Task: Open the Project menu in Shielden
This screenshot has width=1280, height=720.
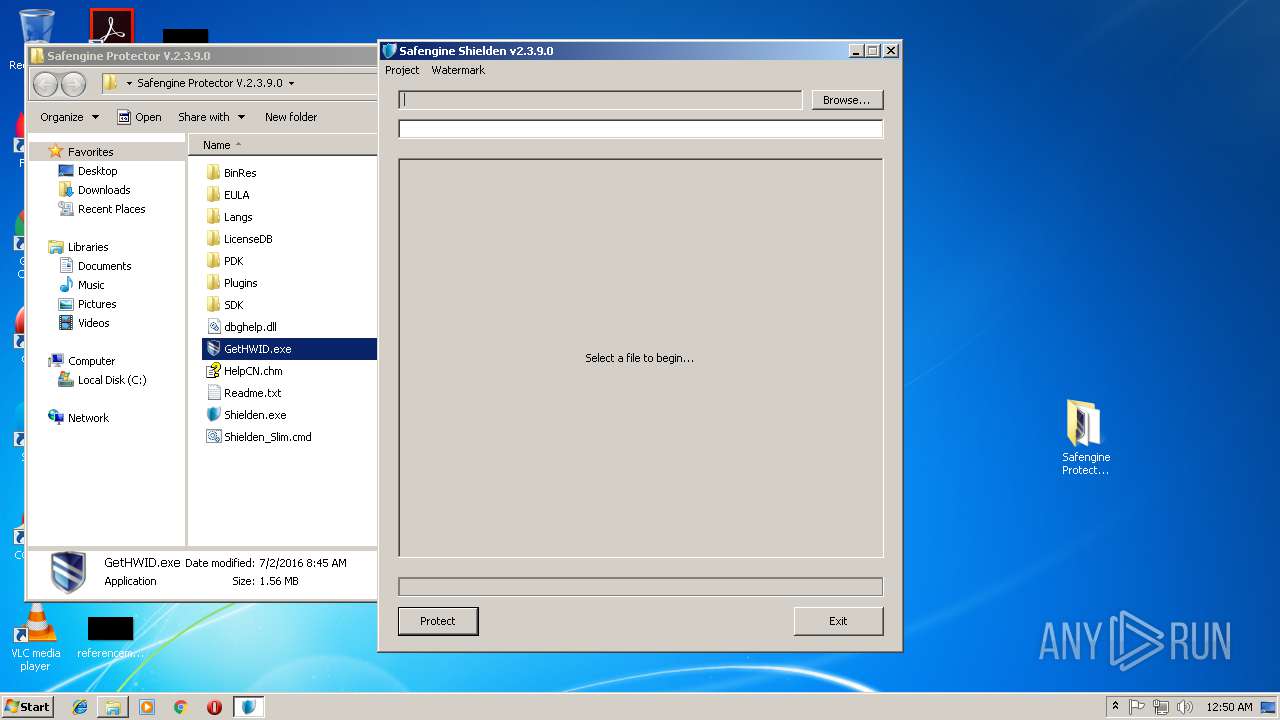Action: [x=402, y=70]
